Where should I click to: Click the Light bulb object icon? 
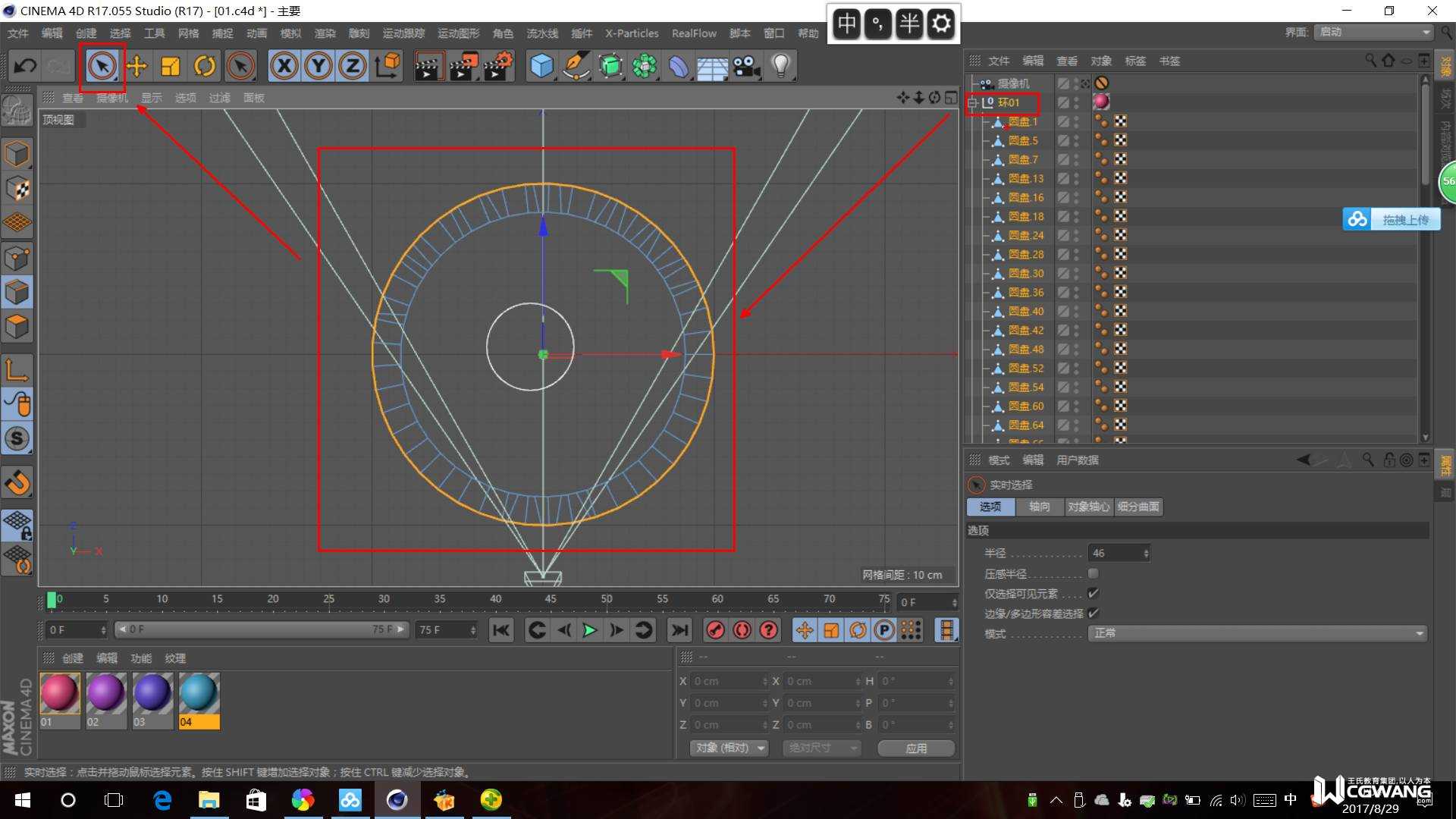pyautogui.click(x=780, y=66)
